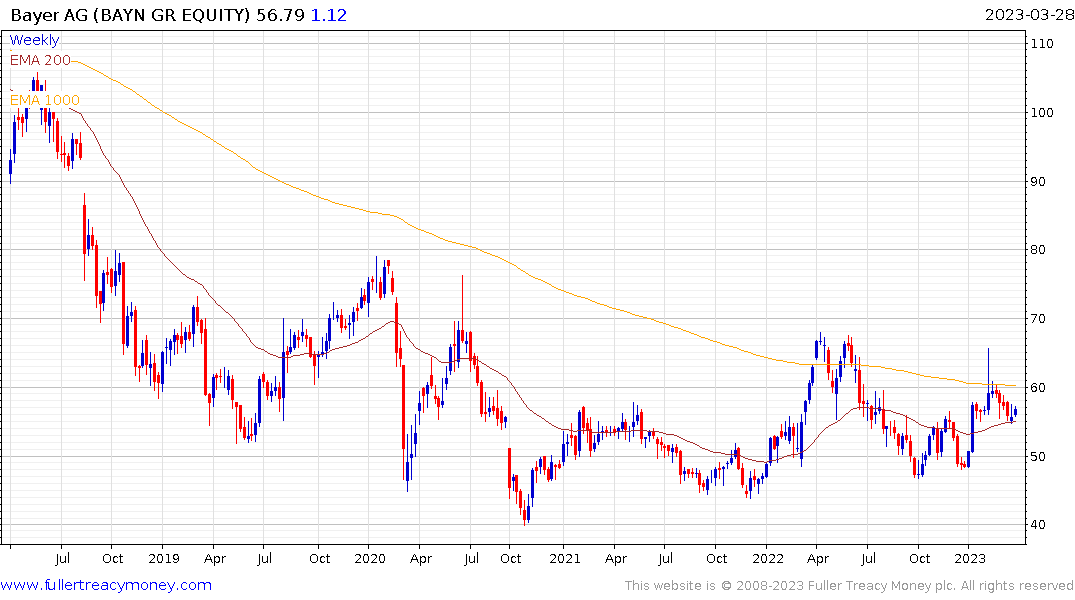Click the 2021 time axis label
Viewport: 1075px width, 600px height.
[565, 558]
